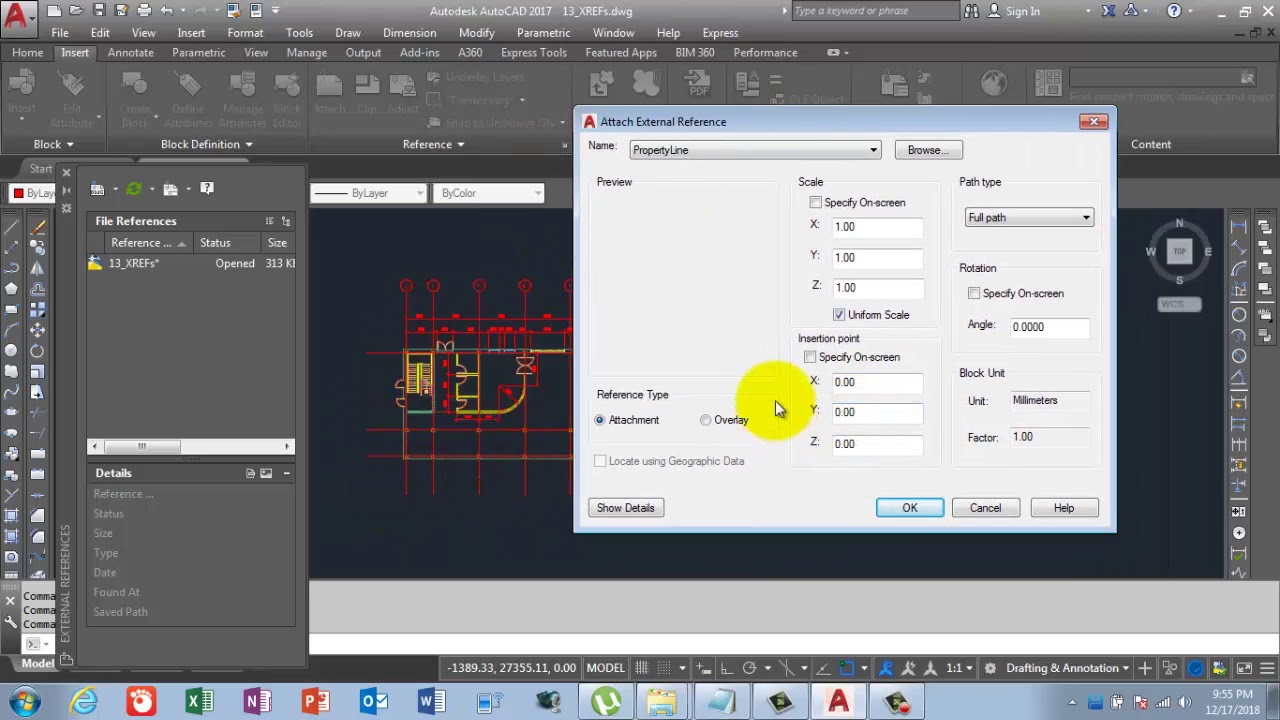1280x720 pixels.
Task: Click the InfoCenter search binoculars icon
Action: 972,11
